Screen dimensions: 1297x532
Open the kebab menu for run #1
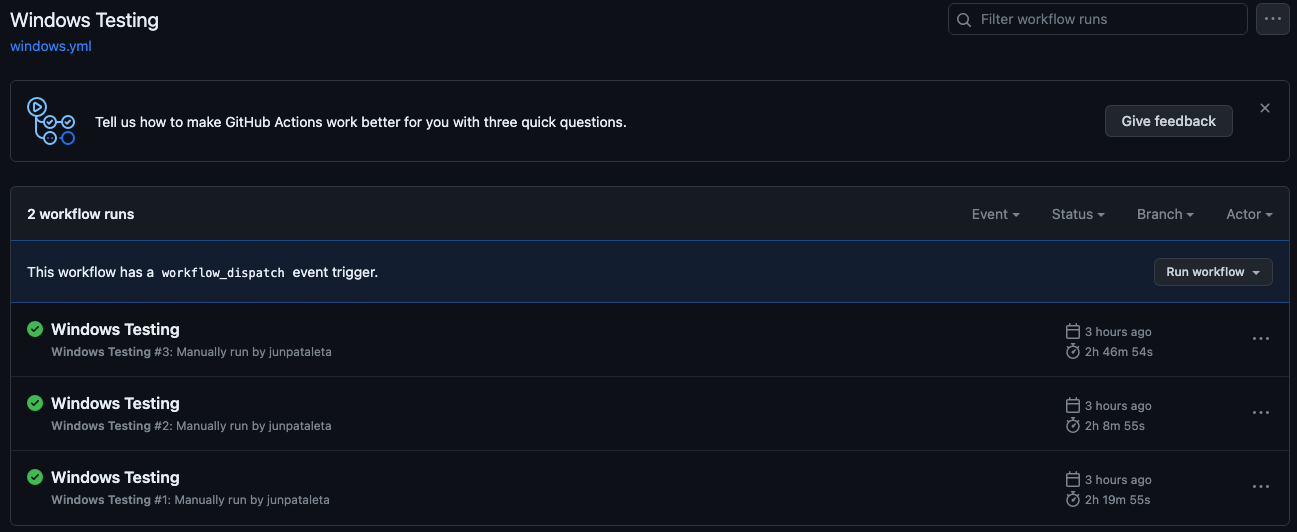(1261, 487)
